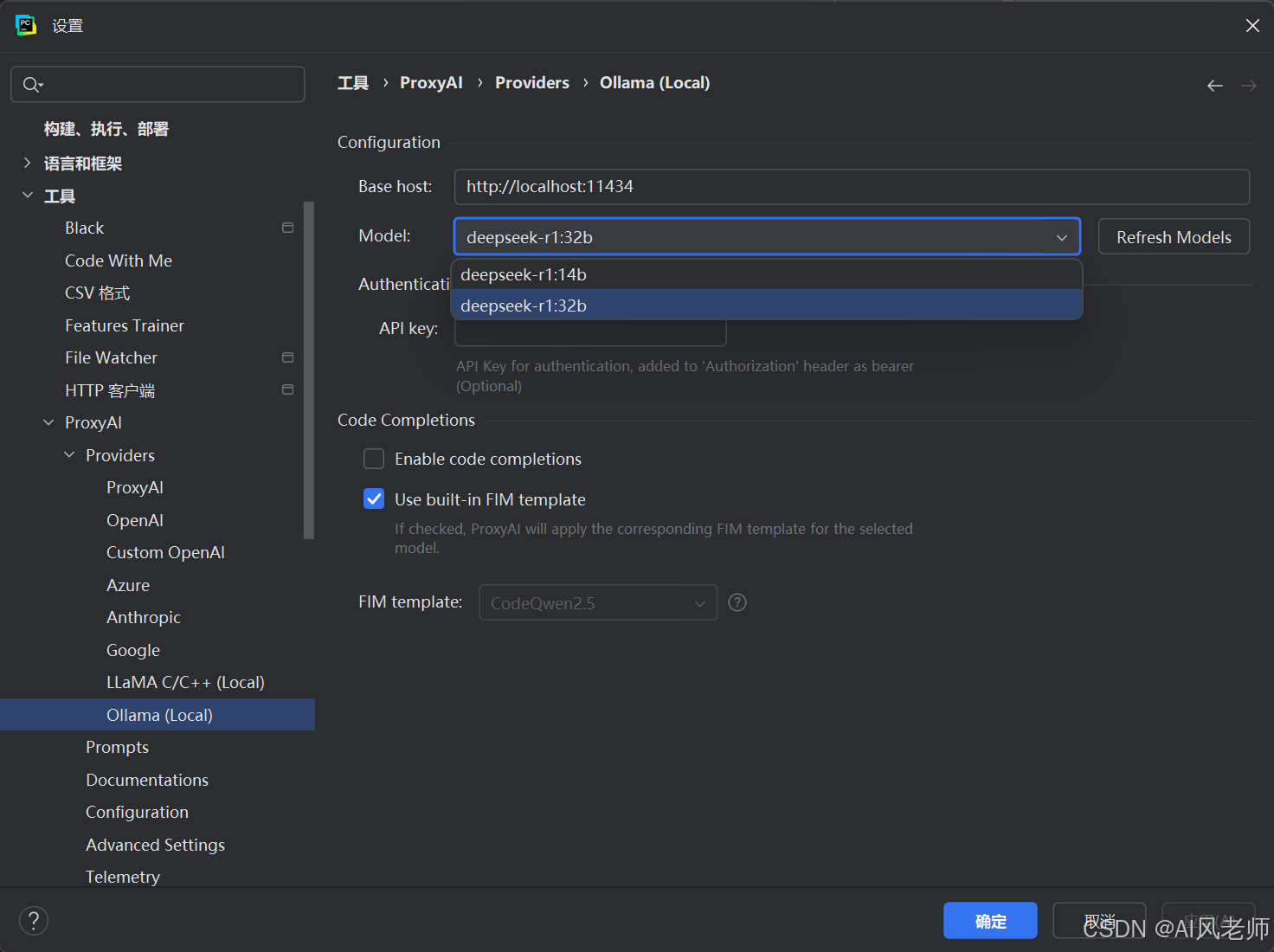Expand the 语言和框架 section

point(27,163)
